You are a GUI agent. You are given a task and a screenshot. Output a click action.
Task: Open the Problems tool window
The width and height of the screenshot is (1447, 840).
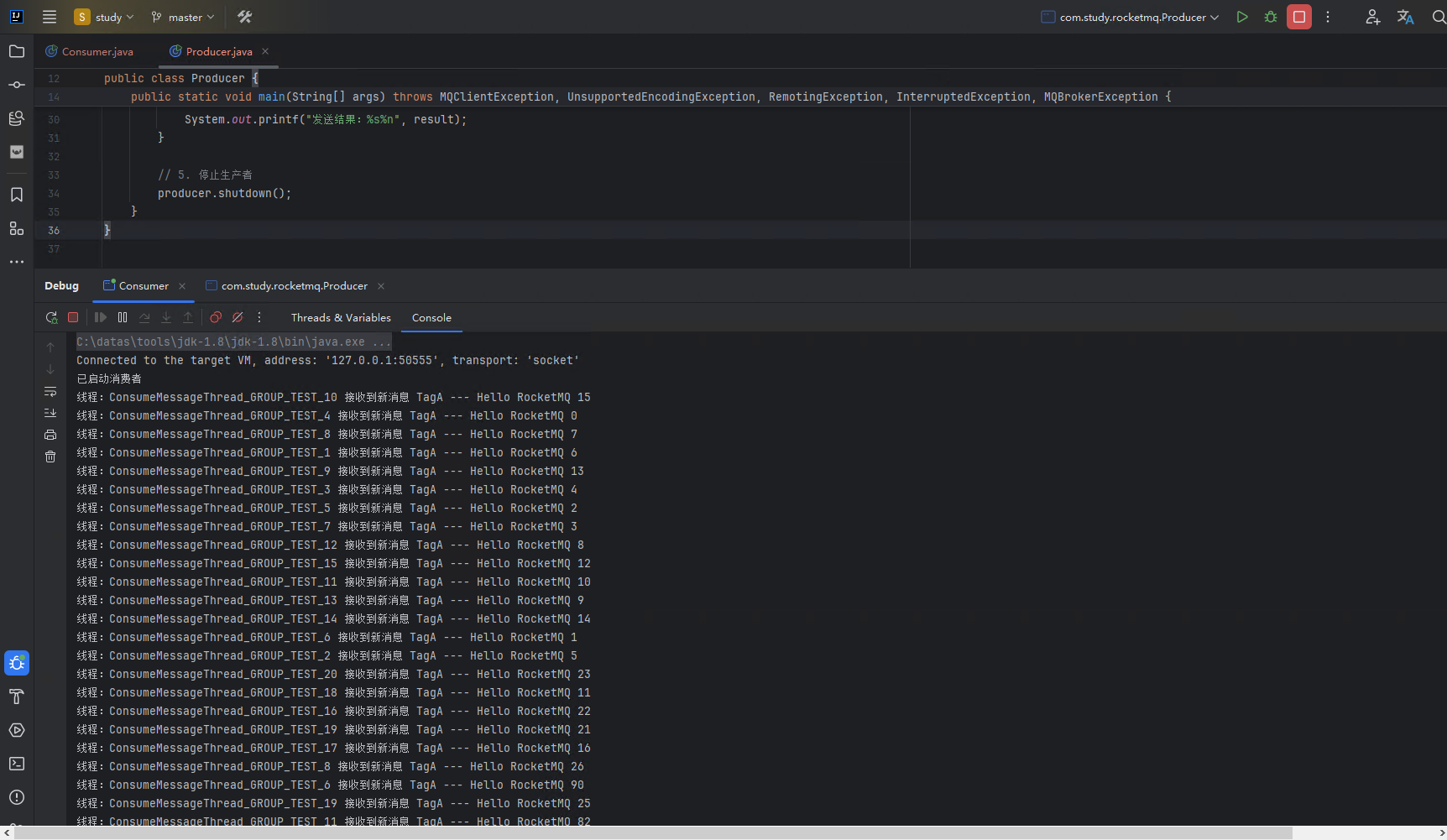point(17,797)
